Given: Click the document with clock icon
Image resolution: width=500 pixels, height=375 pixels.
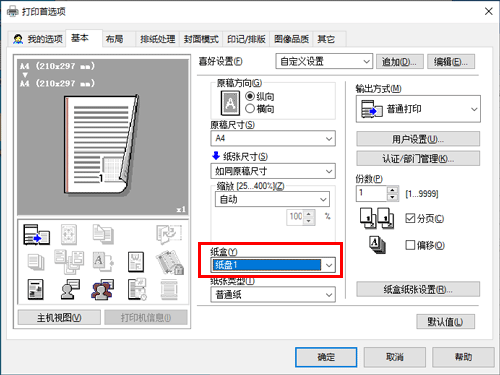Looking at the screenshot, I should tap(137, 289).
